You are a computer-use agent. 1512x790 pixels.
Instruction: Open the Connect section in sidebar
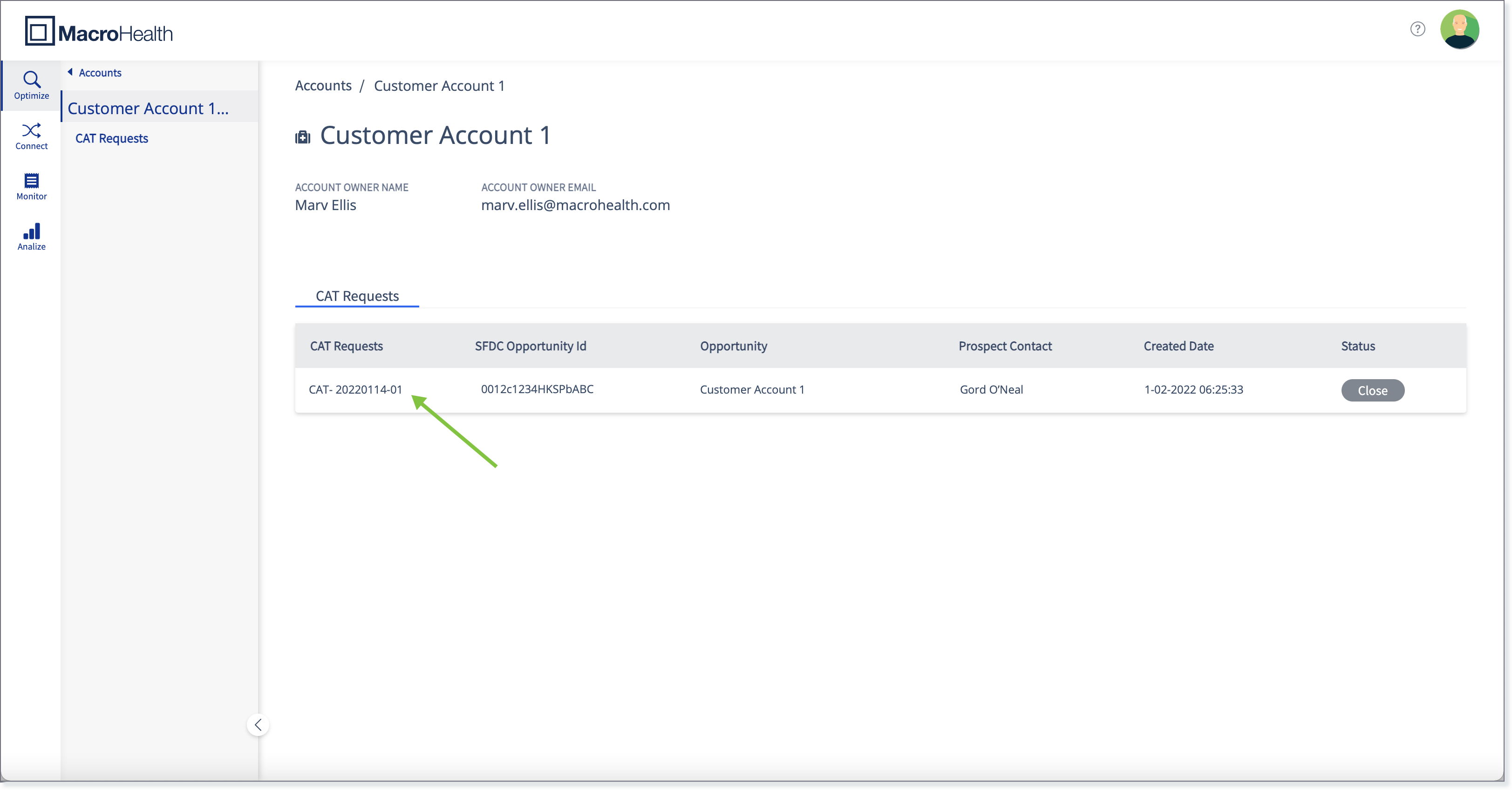pyautogui.click(x=31, y=136)
